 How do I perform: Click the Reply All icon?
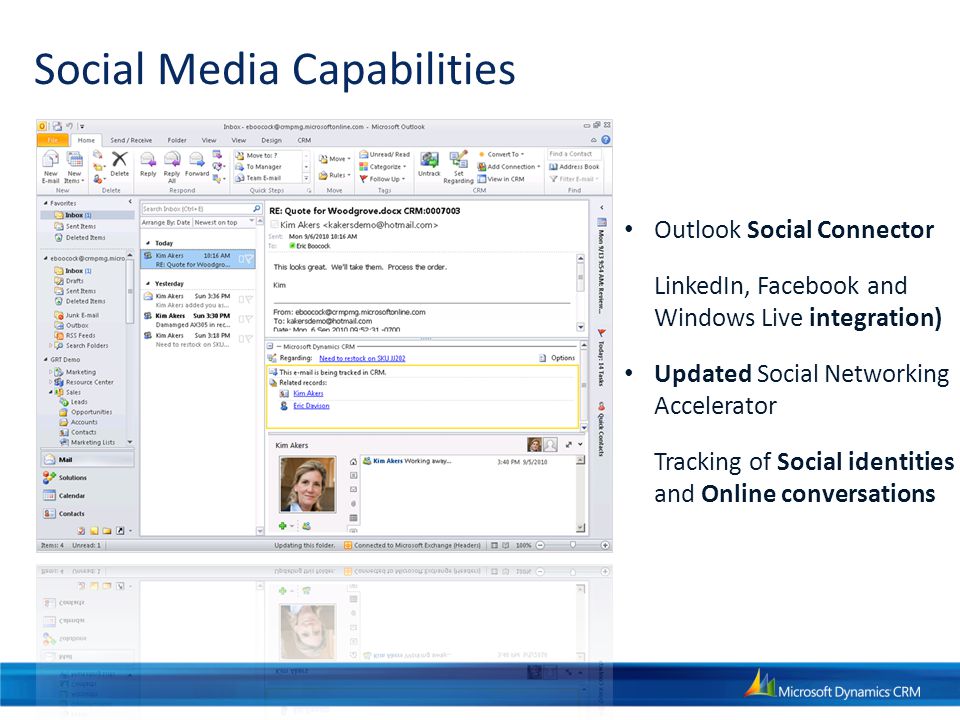click(172, 160)
